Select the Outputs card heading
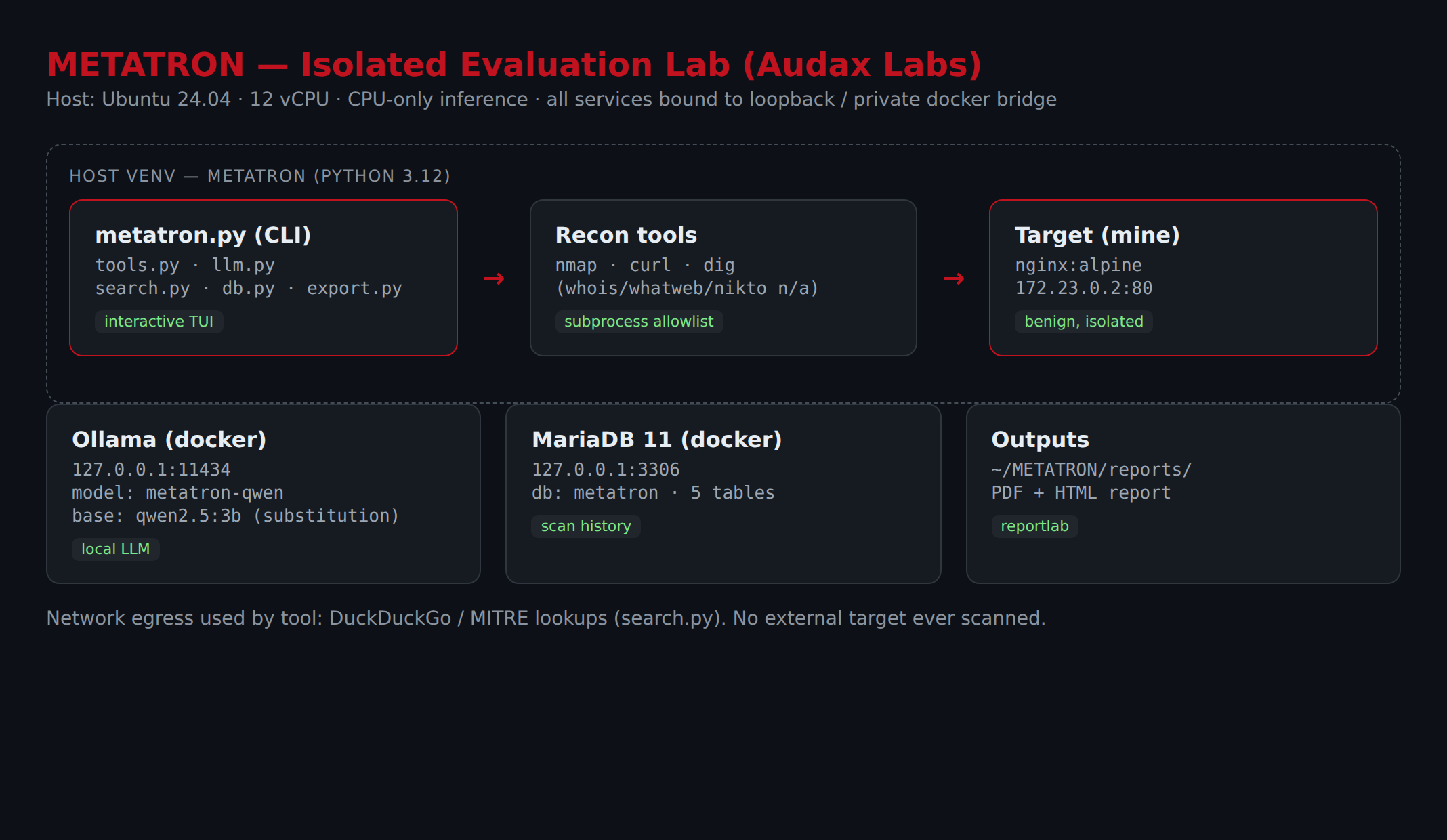 [1041, 440]
